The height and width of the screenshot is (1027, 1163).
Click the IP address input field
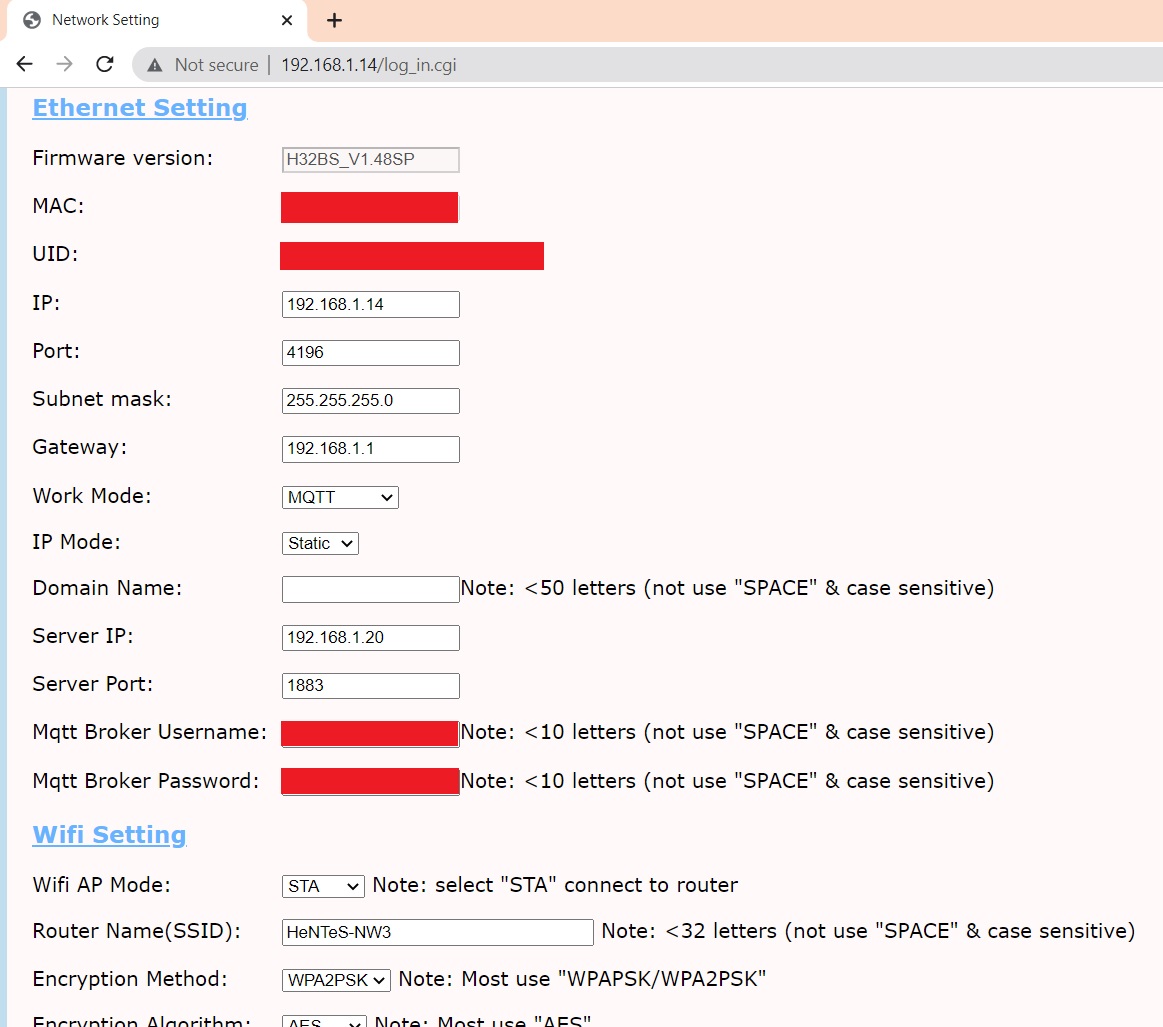click(x=370, y=305)
